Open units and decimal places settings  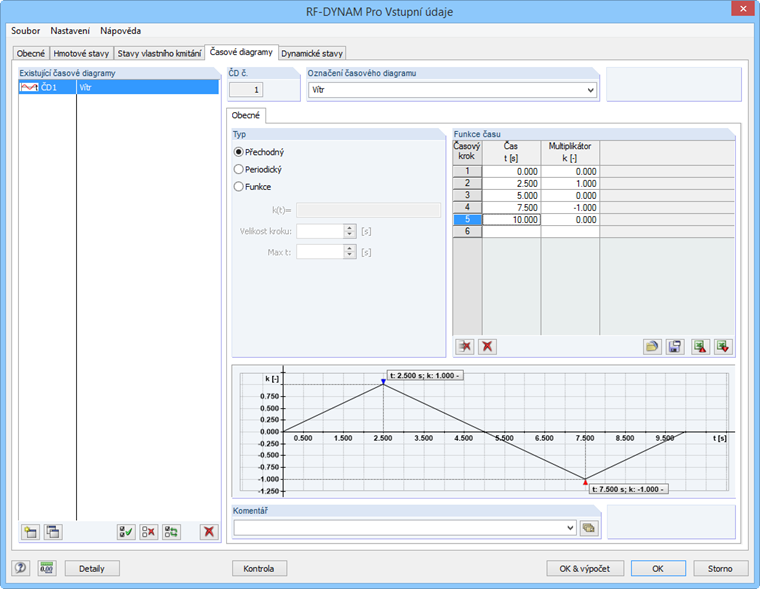tap(47, 568)
